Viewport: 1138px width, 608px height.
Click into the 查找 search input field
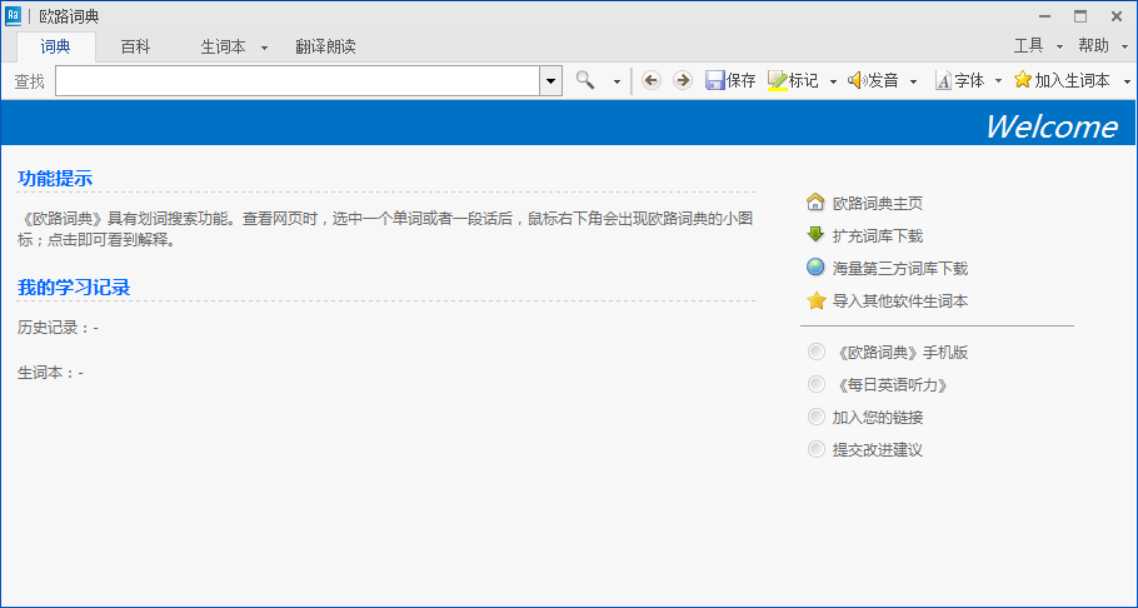[x=298, y=81]
